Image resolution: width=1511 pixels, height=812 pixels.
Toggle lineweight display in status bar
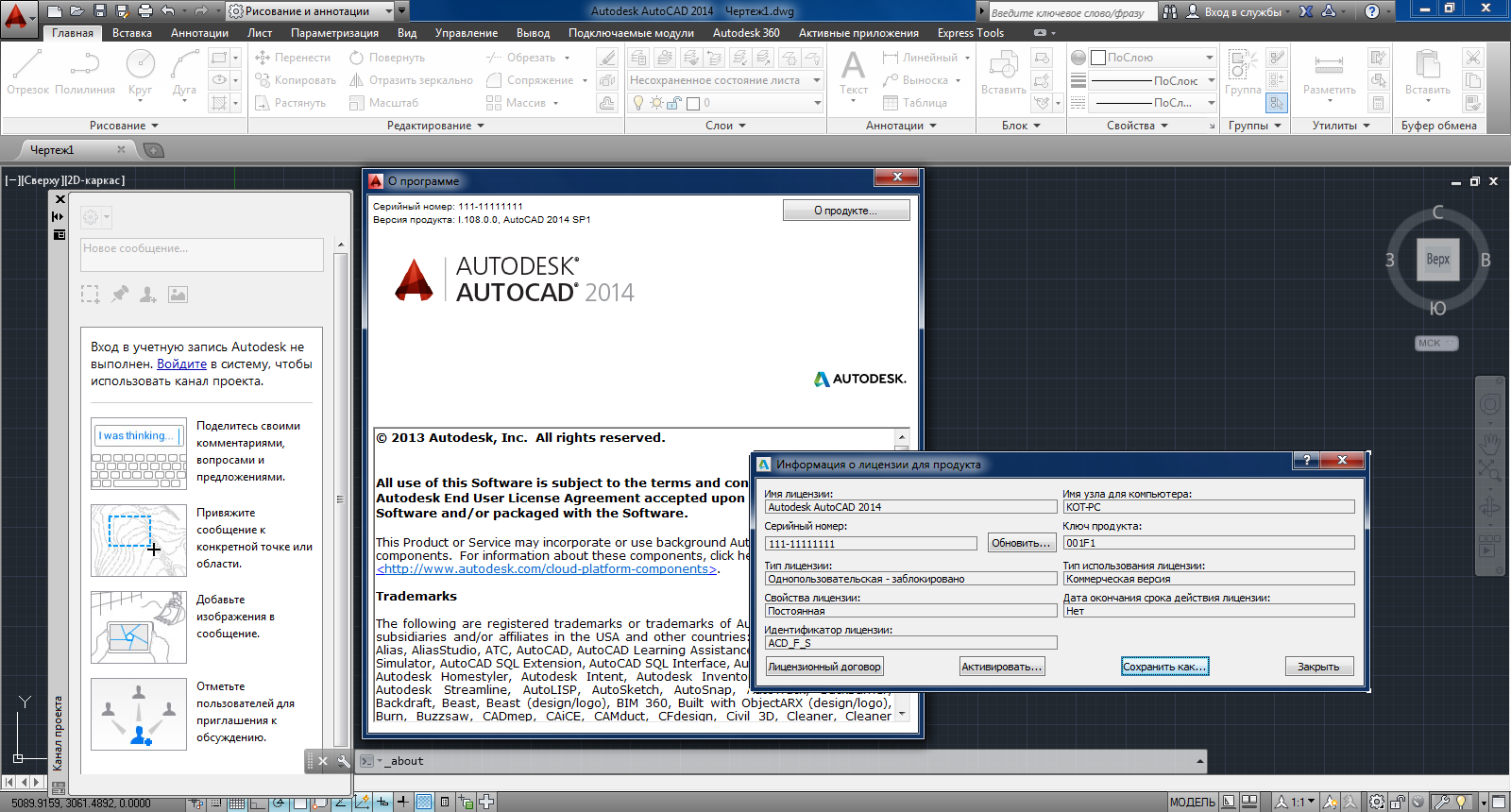[x=403, y=803]
